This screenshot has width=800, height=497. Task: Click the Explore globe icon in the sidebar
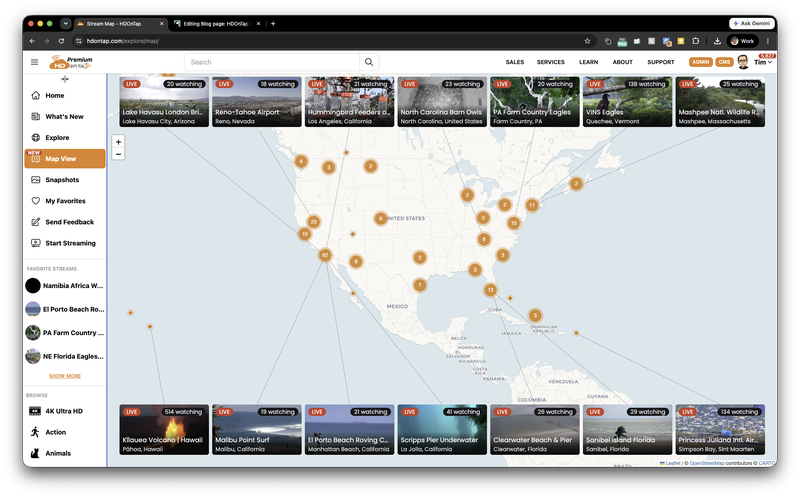[x=36, y=137]
